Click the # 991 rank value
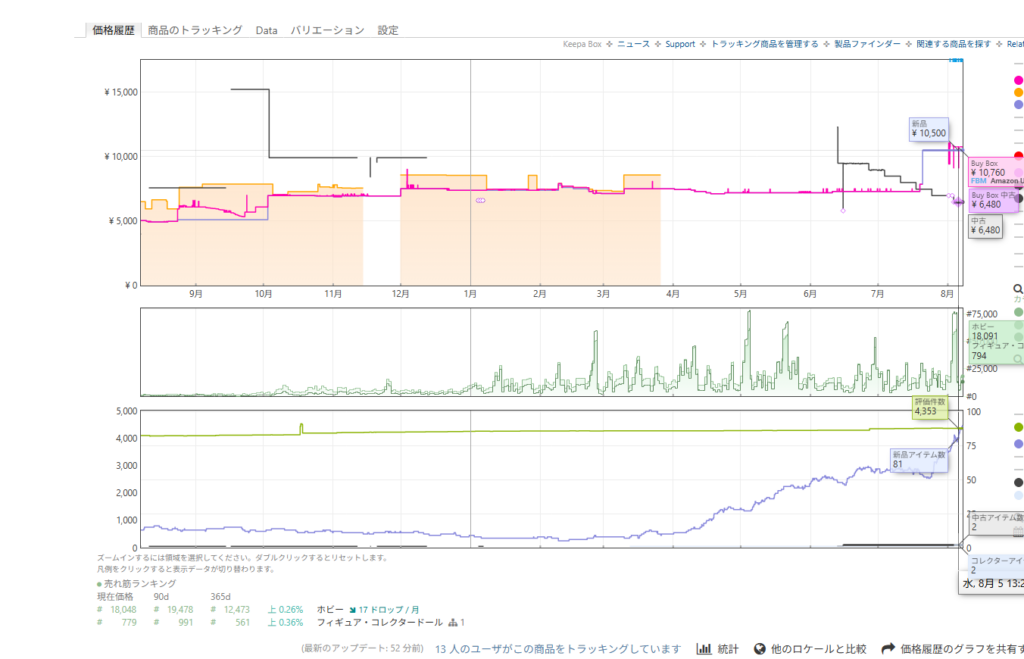Screen dimensions: 1024x659 [x=174, y=622]
